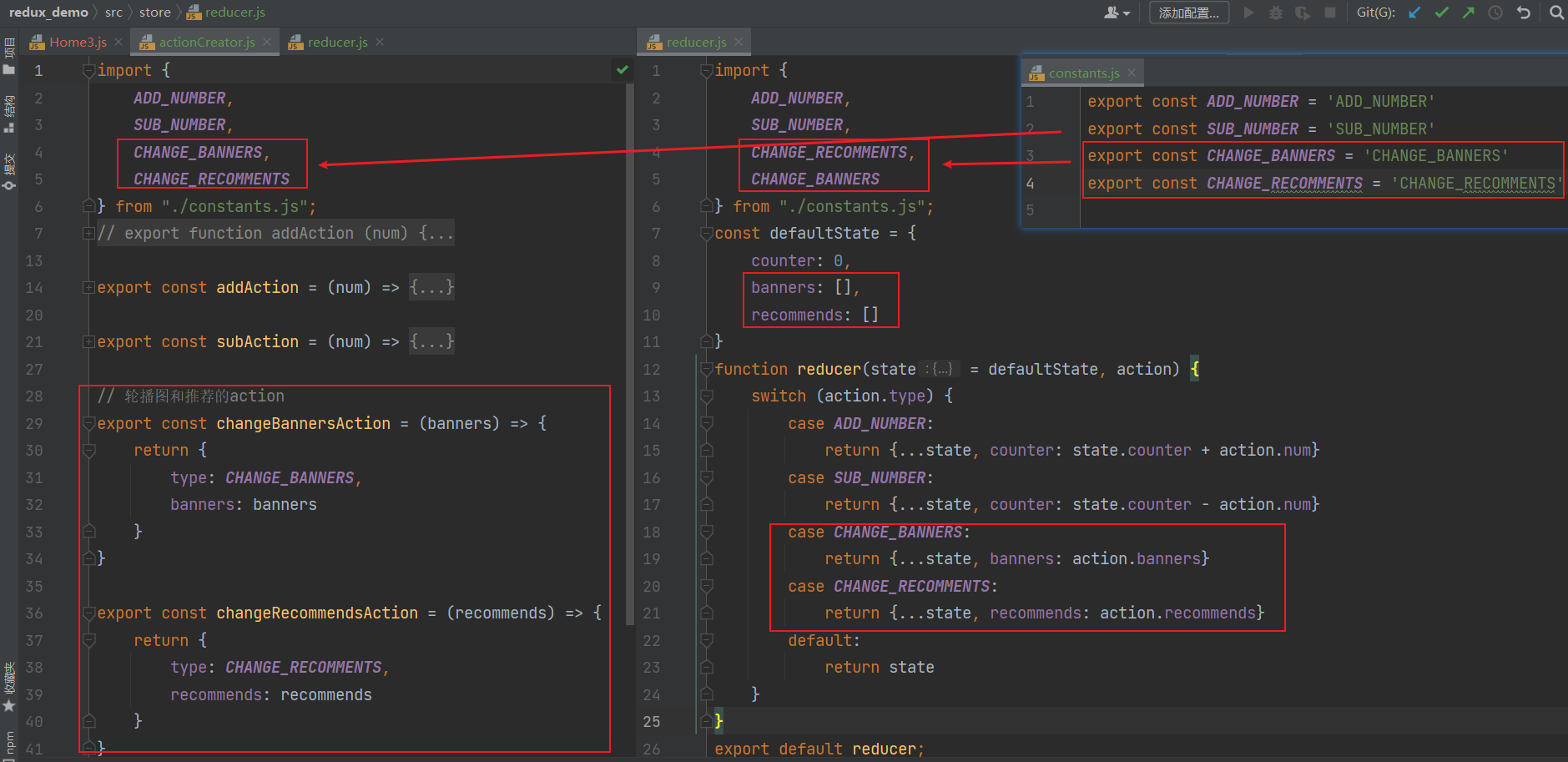Open Git history clock icon
The height and width of the screenshot is (762, 1568).
pyautogui.click(x=1495, y=13)
